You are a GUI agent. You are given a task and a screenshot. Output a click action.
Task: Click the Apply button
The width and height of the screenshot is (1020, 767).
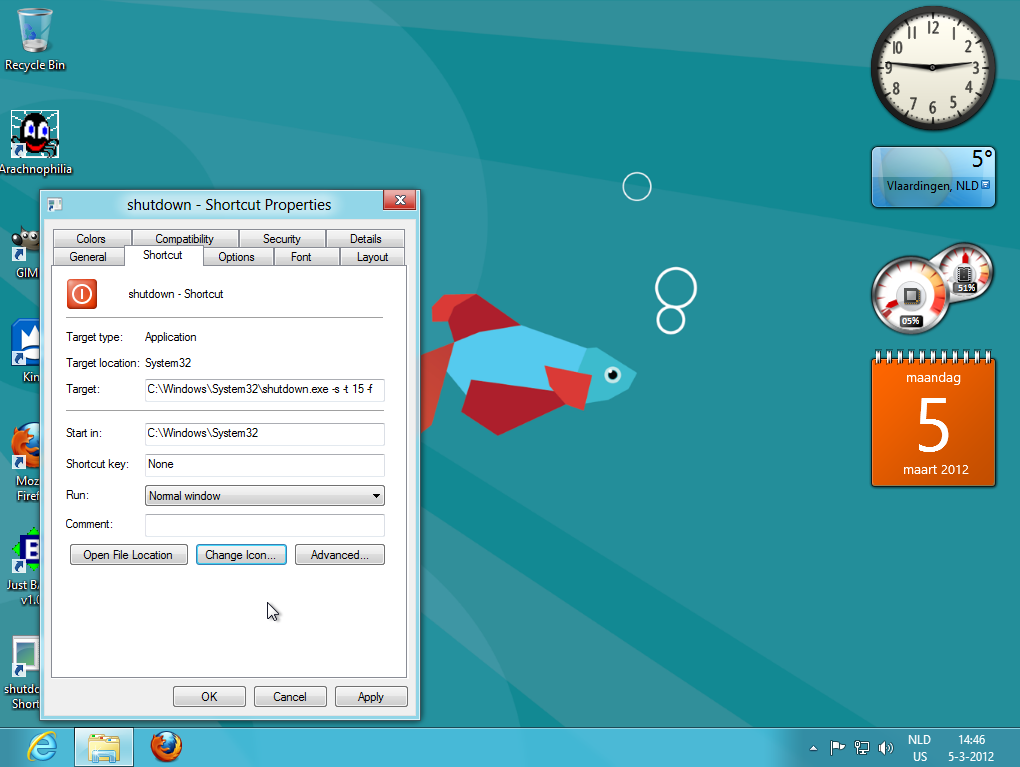pos(371,697)
